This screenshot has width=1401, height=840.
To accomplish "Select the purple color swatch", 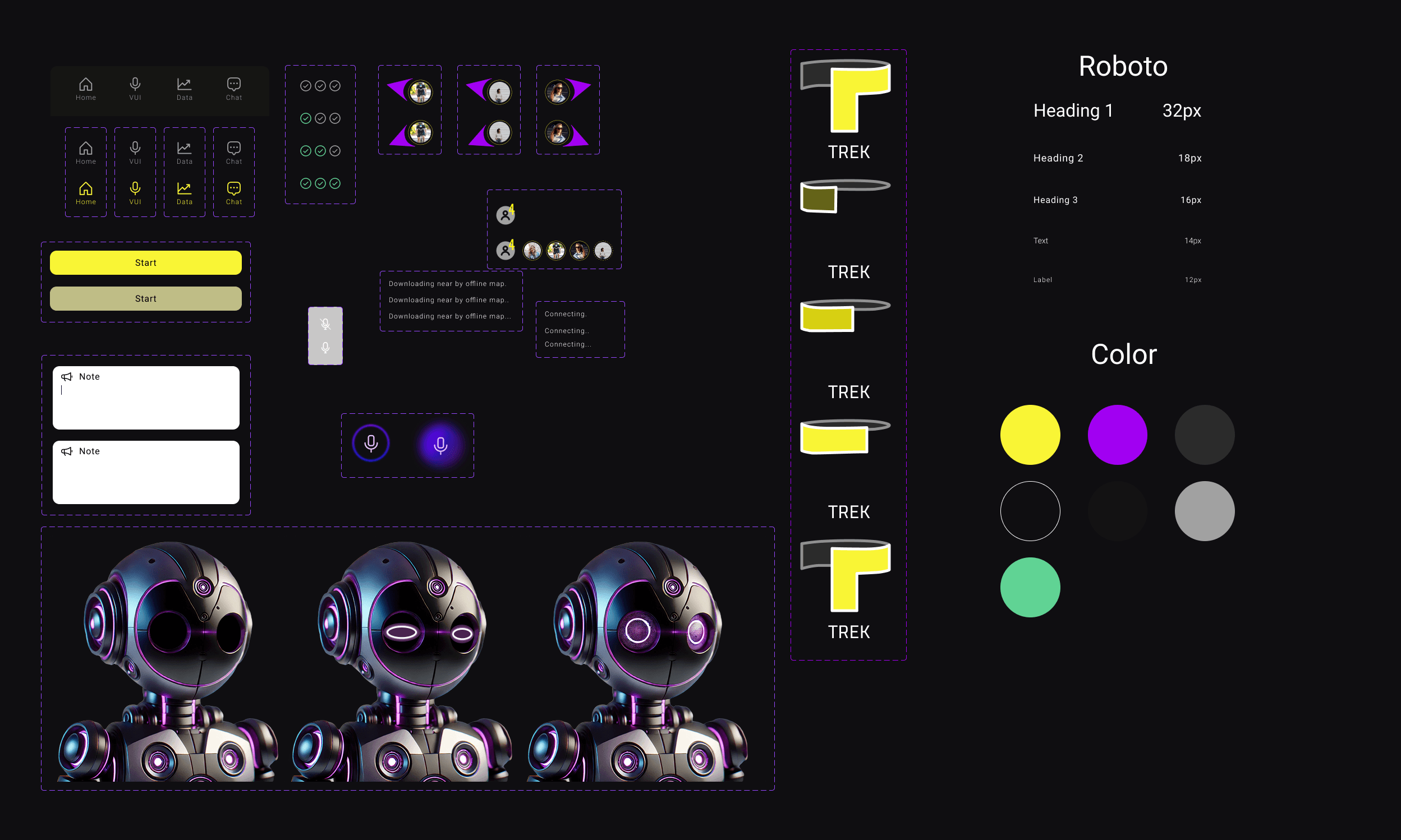I will [x=1117, y=435].
